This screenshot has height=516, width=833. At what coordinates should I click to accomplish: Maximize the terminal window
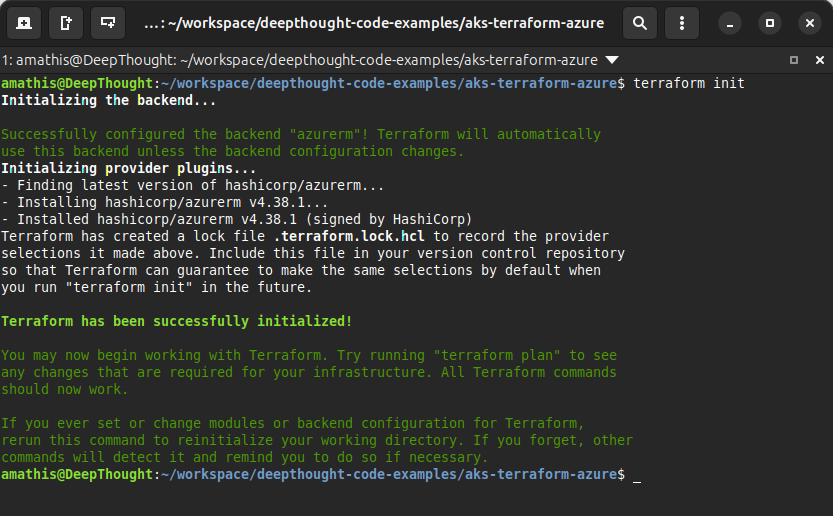770,23
